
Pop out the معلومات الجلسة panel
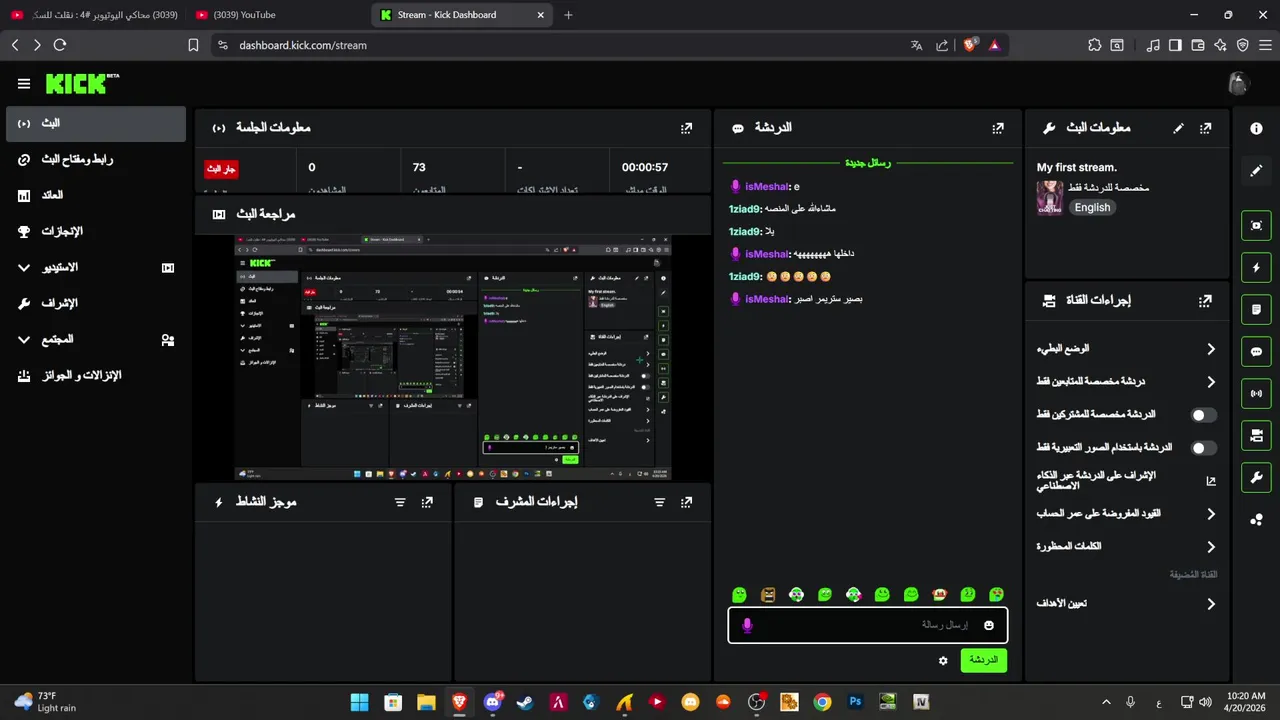pyautogui.click(x=686, y=128)
